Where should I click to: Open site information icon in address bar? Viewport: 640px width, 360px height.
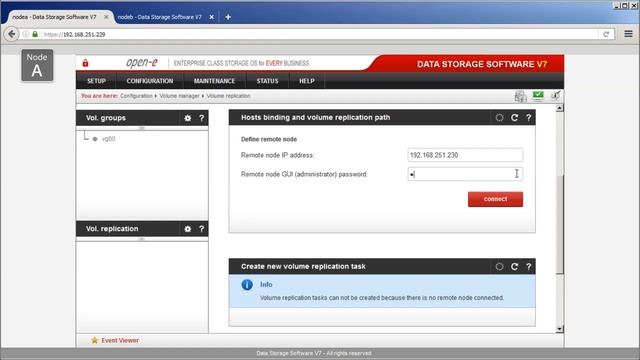pyautogui.click(x=26, y=34)
